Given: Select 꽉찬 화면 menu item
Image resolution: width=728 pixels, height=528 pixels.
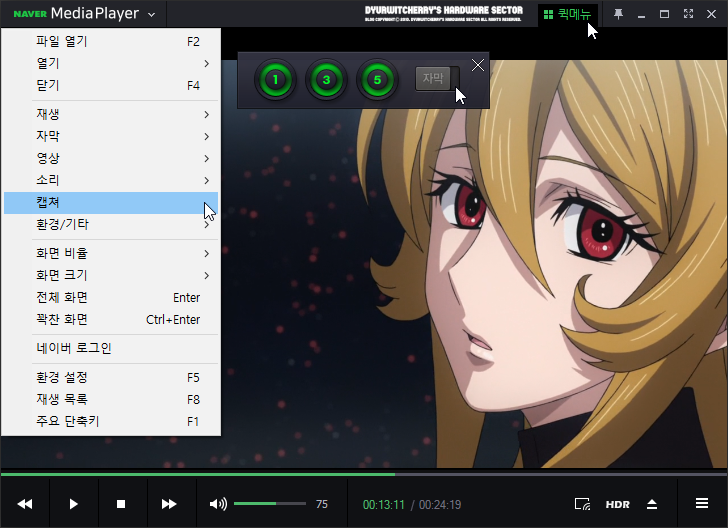Looking at the screenshot, I should coord(111,319).
